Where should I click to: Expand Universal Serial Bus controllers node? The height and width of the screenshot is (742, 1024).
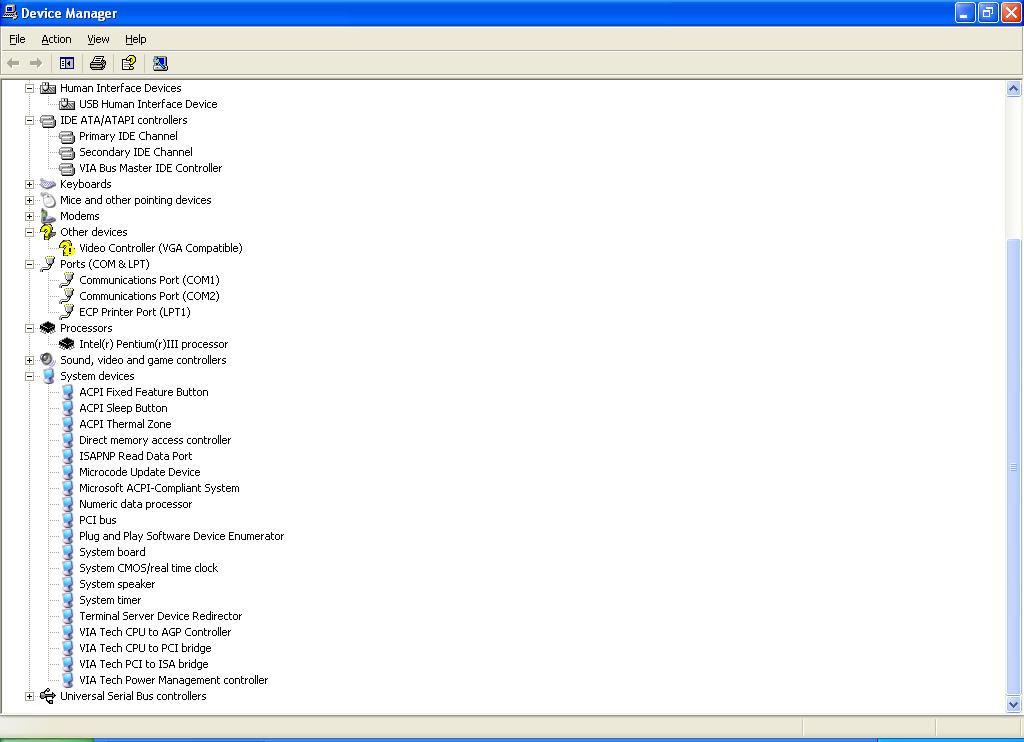click(29, 696)
